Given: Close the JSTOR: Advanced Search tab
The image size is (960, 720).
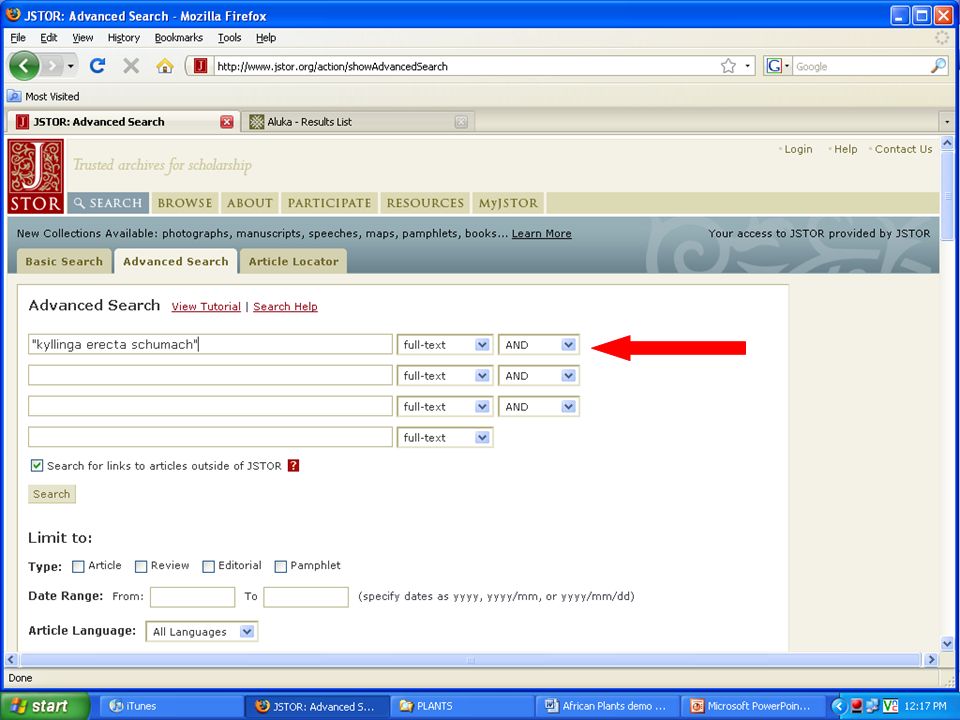Looking at the screenshot, I should [227, 122].
